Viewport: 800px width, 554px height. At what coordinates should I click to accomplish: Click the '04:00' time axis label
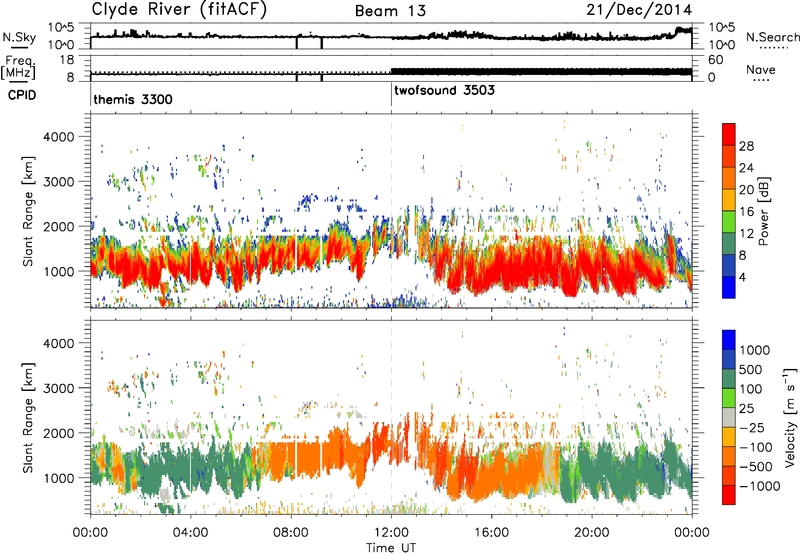(190, 533)
